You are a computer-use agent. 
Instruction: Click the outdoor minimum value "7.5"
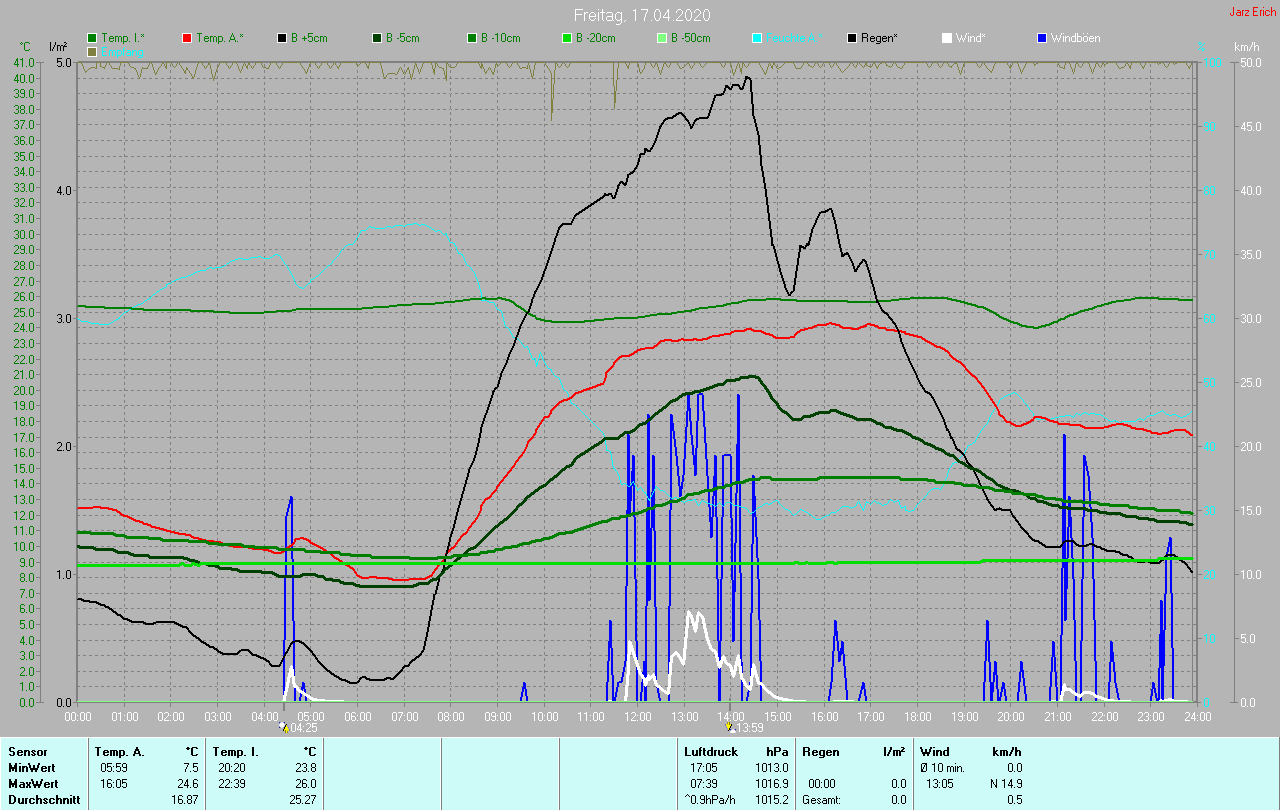191,767
